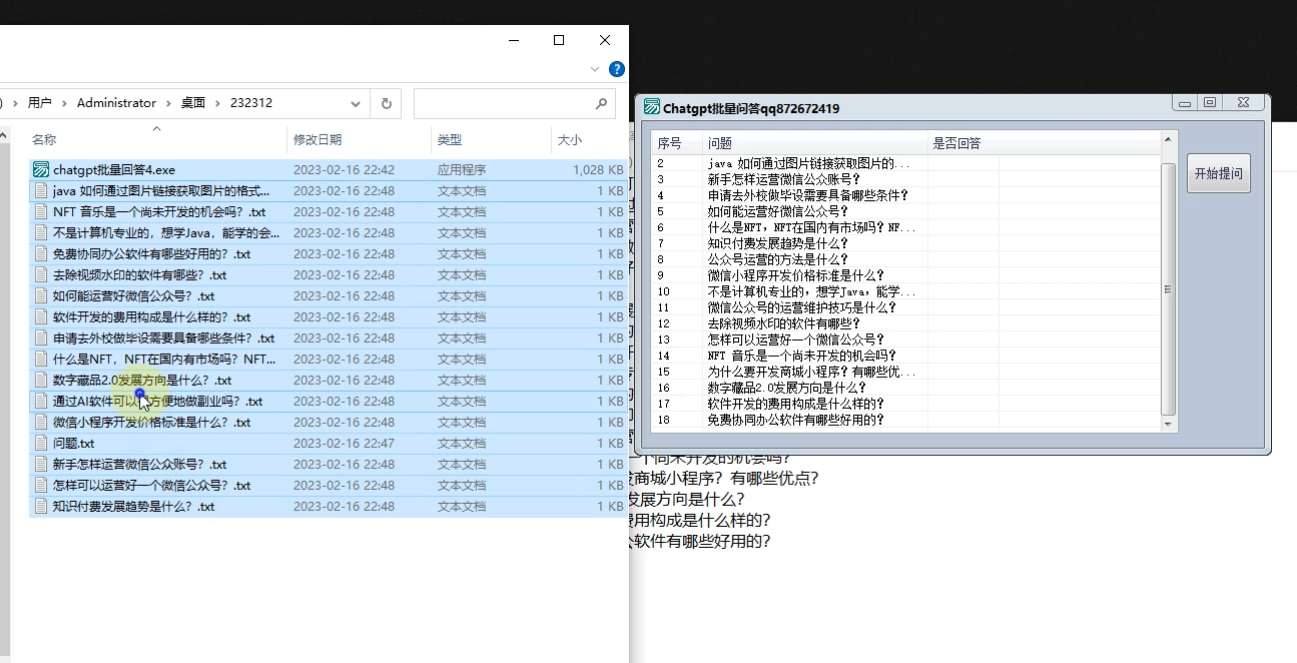Screen dimensions: 1297x663
Task: Click the icon of 知识付费发展趋势是什么？.txt
Action: (41, 506)
